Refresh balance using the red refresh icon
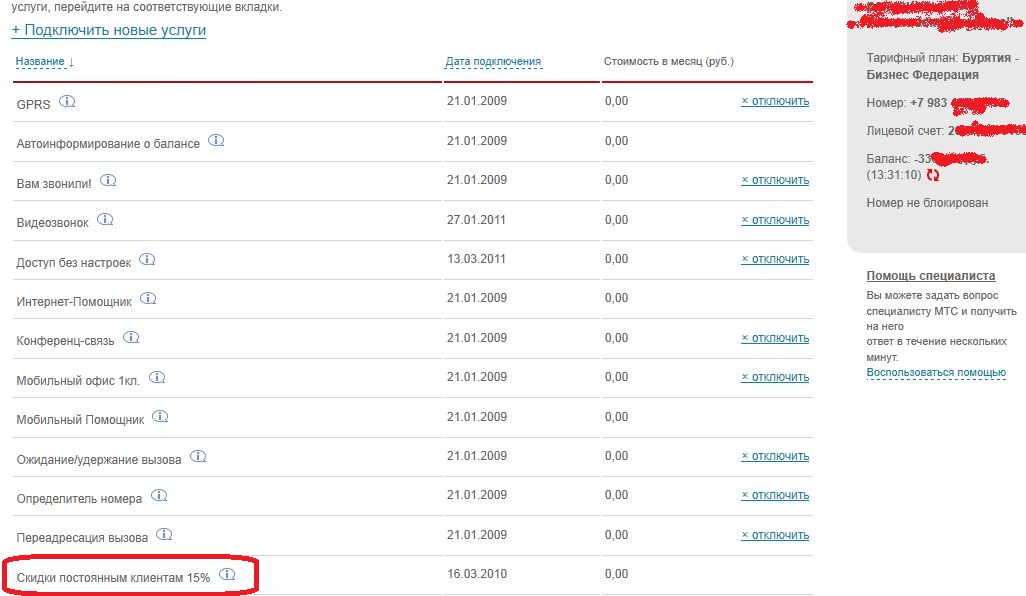1026x596 pixels. tap(933, 175)
